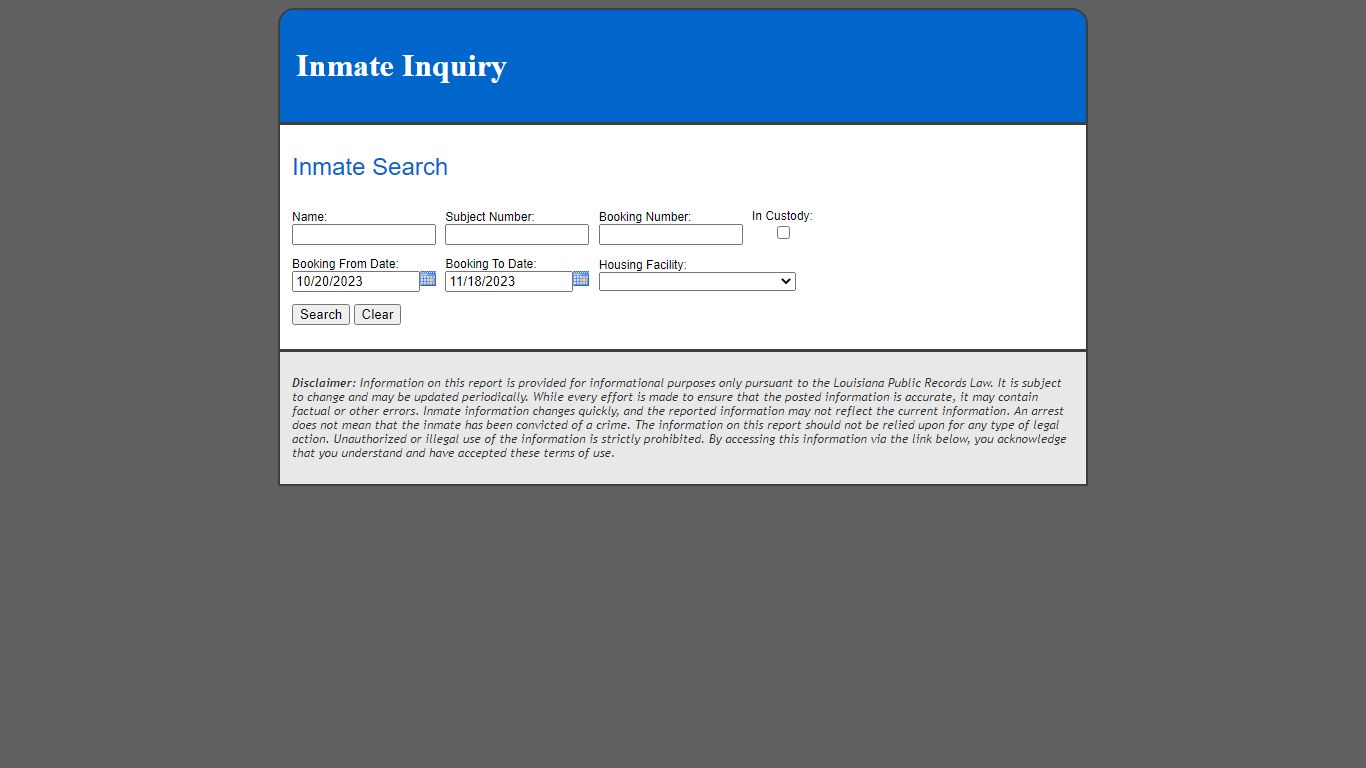This screenshot has height=768, width=1366.
Task: Click the Booking From Date field
Action: (x=356, y=281)
